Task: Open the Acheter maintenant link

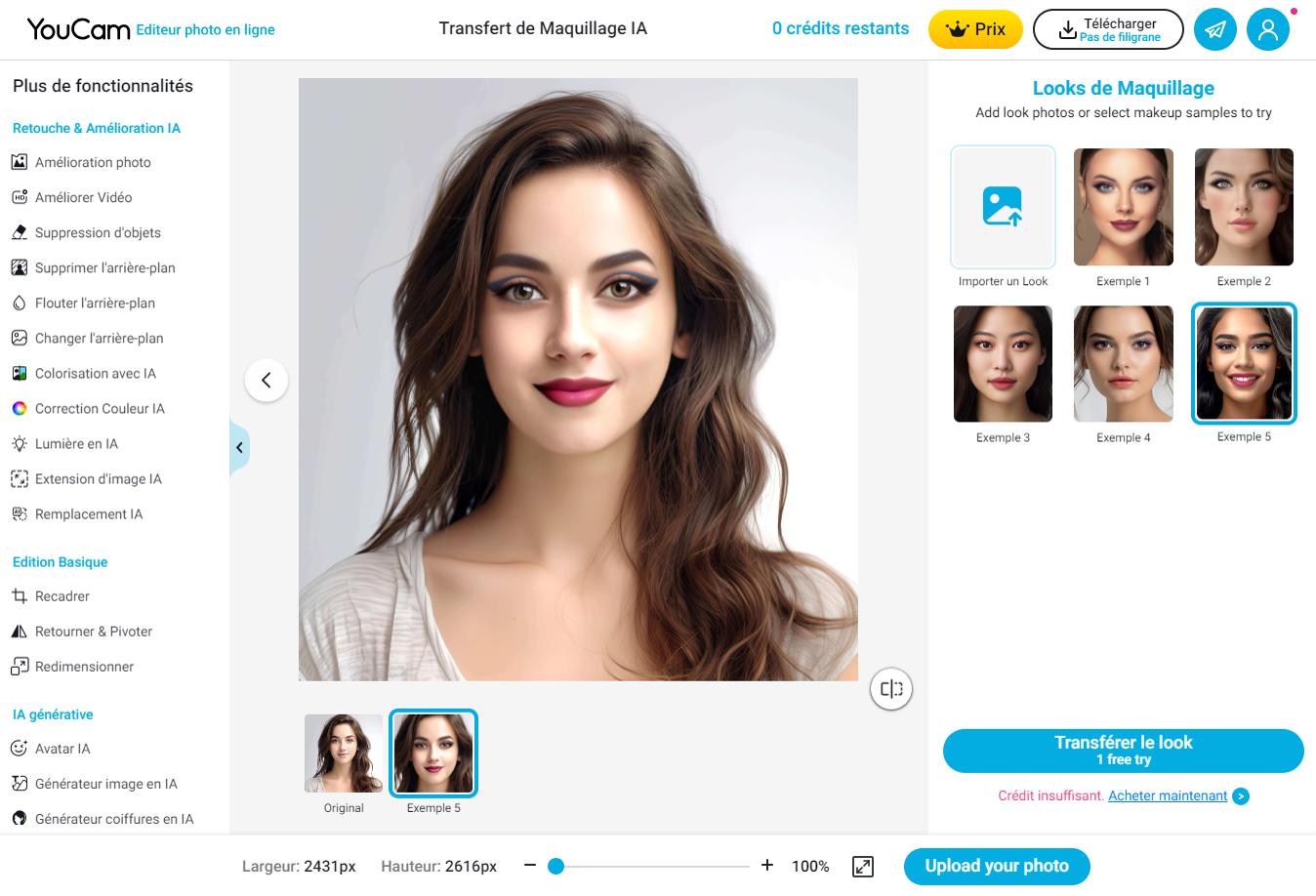Action: 1169,795
